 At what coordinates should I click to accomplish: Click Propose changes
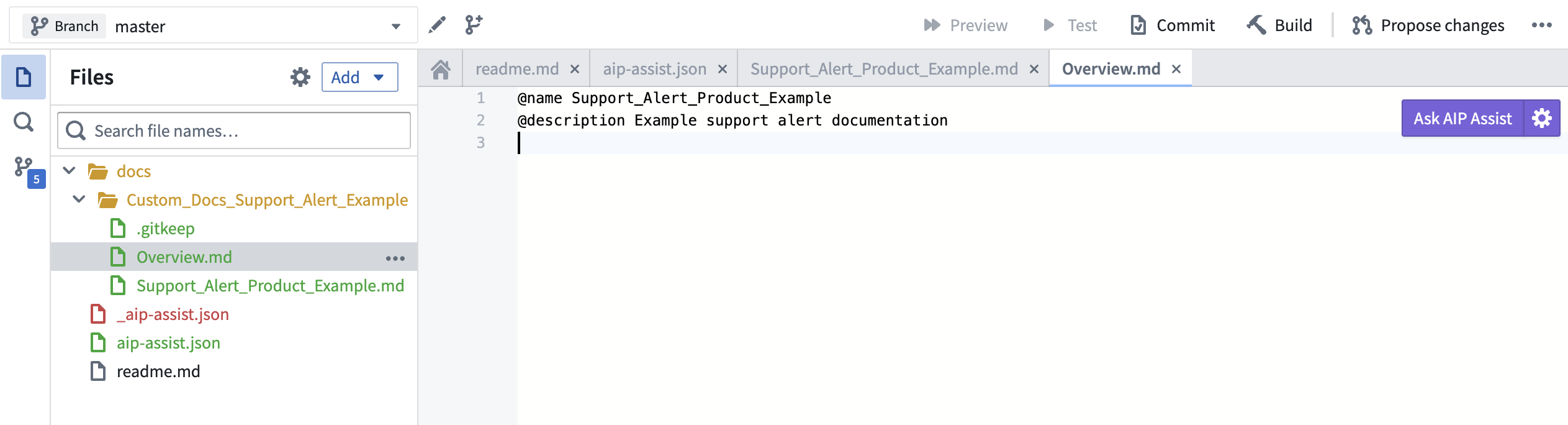1428,25
